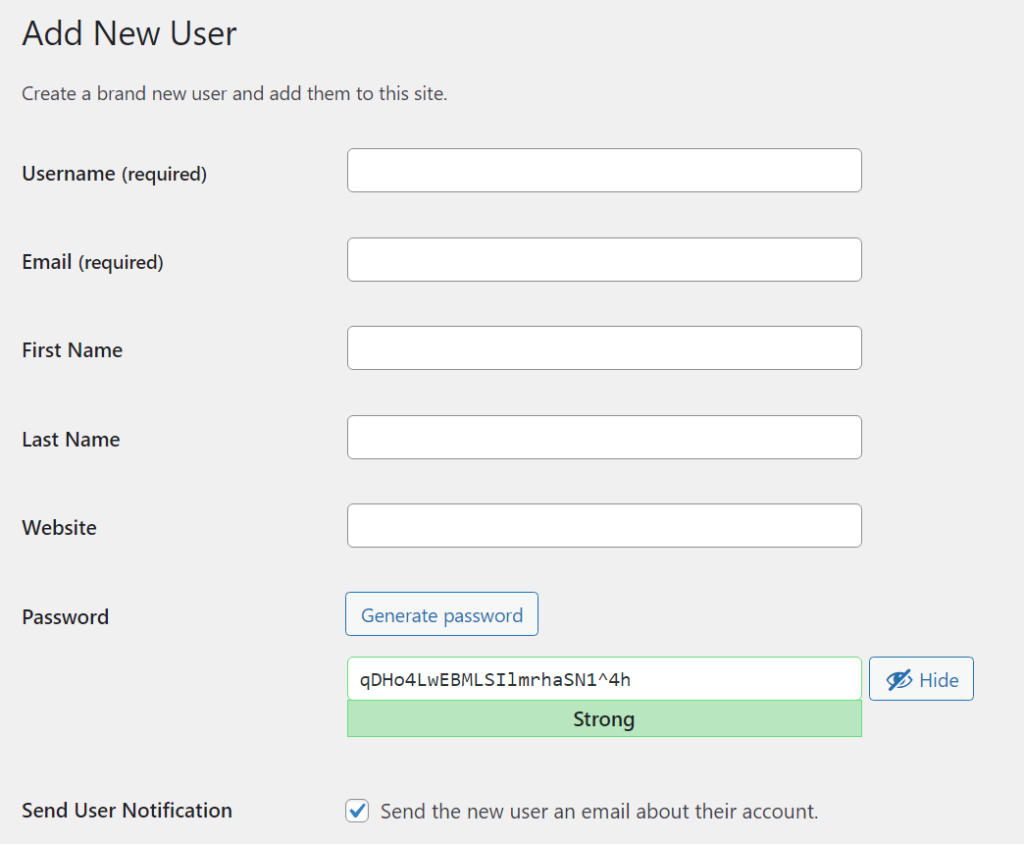Click the Username input field
The width and height of the screenshot is (1024, 844).
604,170
